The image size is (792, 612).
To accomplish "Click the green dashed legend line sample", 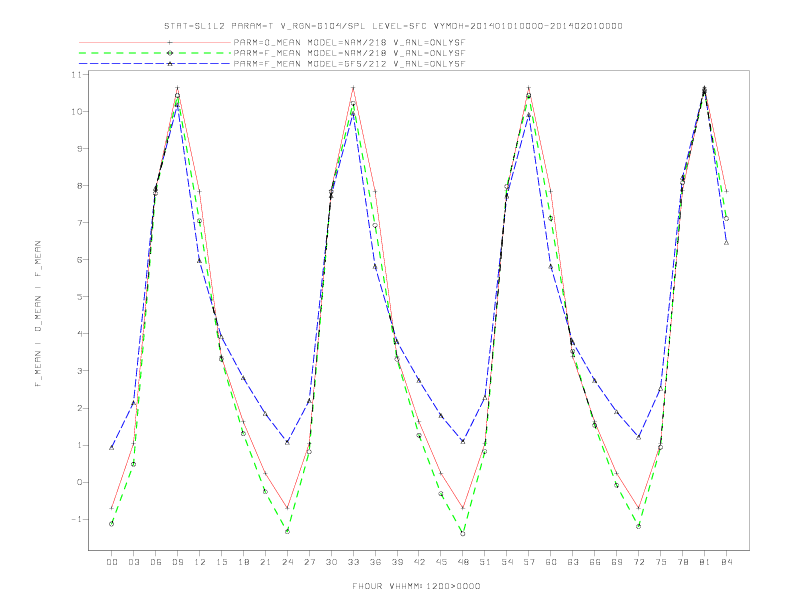I will pyautogui.click(x=155, y=53).
